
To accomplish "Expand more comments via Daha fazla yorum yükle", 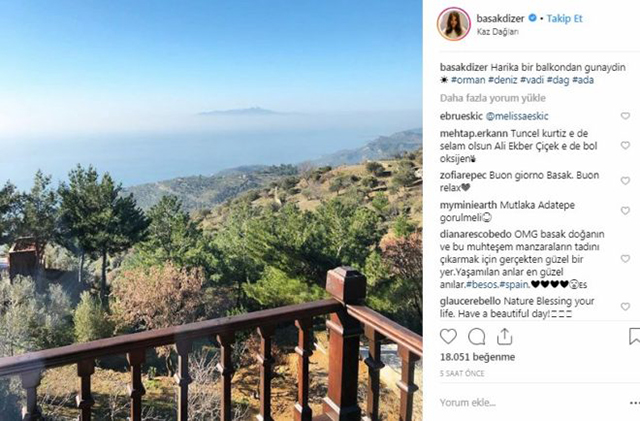I will click(493, 98).
